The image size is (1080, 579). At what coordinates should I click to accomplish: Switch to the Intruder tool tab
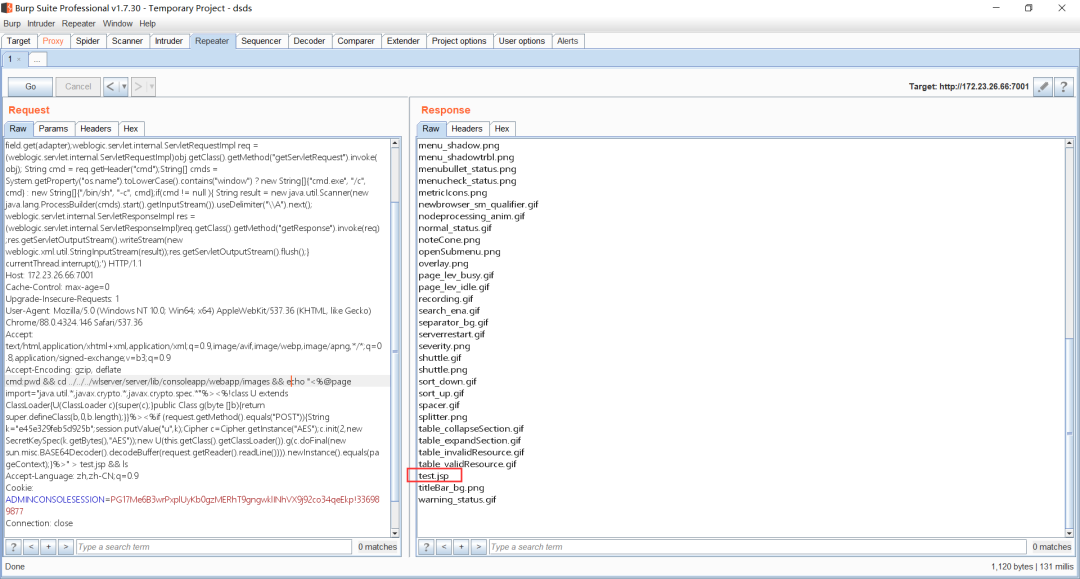tap(169, 41)
